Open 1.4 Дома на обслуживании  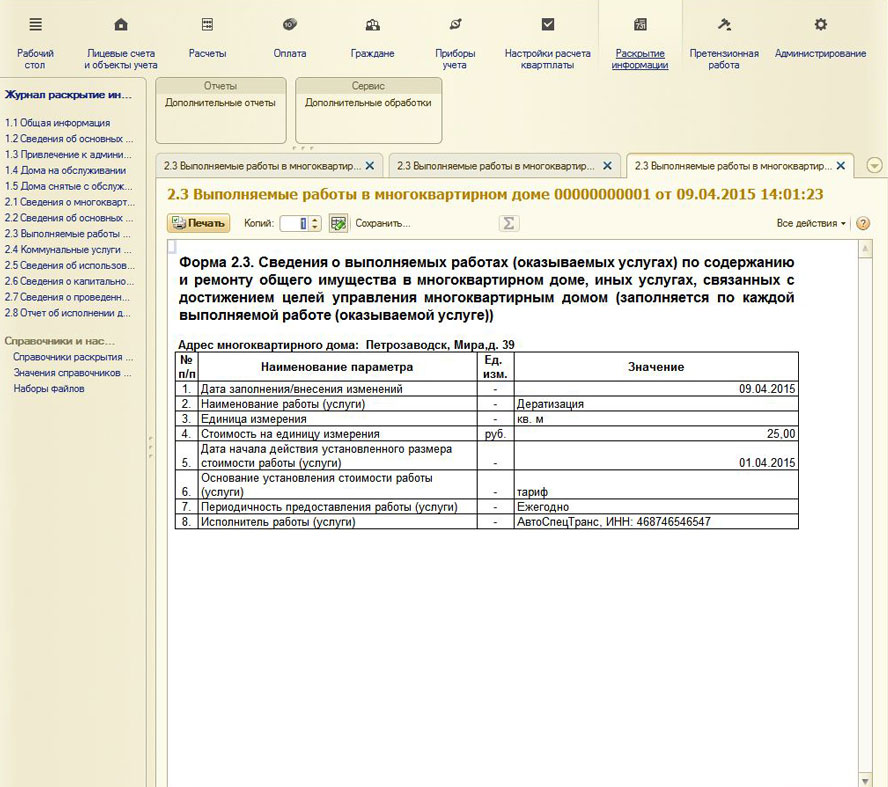tap(65, 170)
